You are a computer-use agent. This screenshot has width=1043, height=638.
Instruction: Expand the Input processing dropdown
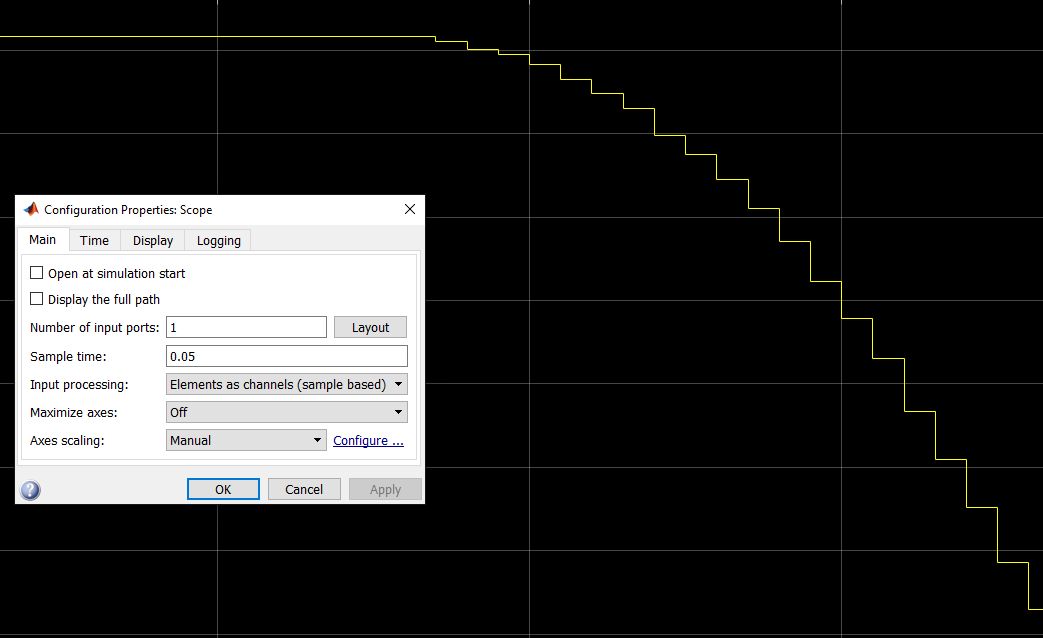(286, 384)
